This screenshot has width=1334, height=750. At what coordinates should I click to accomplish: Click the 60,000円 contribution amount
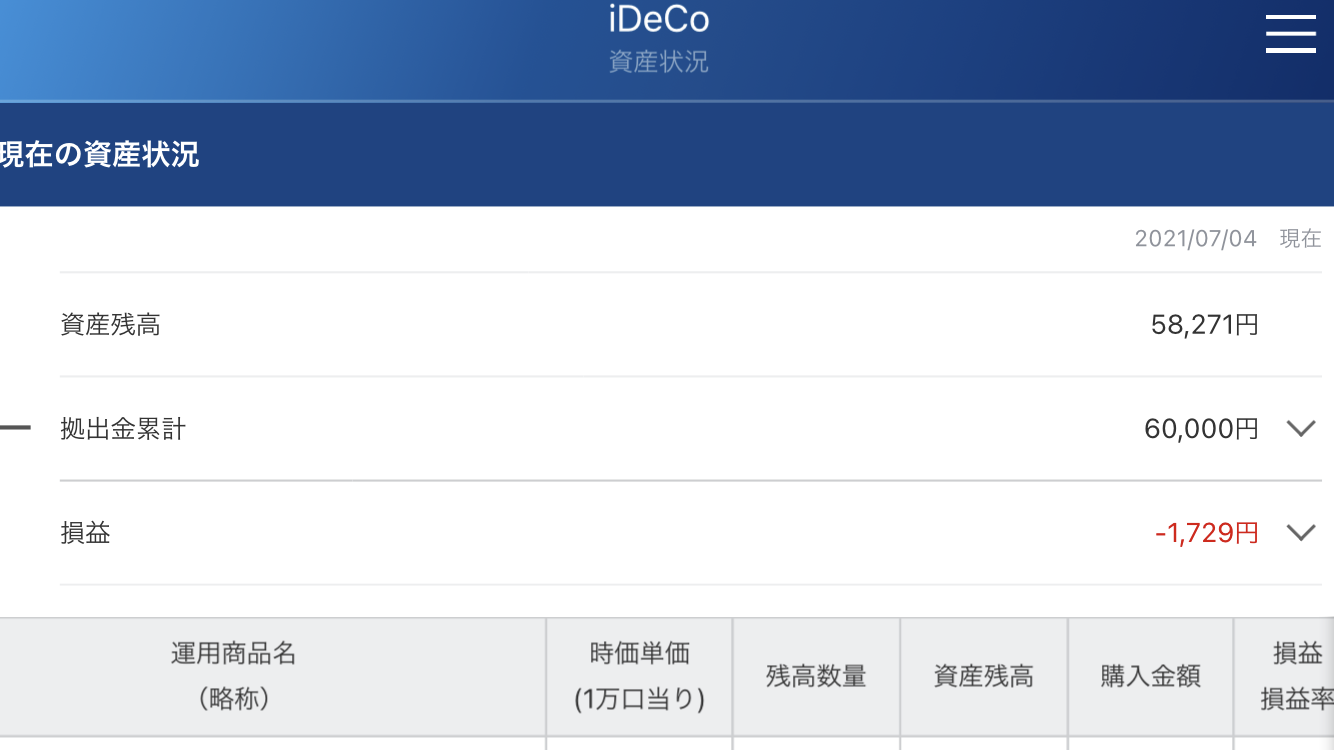[1201, 429]
